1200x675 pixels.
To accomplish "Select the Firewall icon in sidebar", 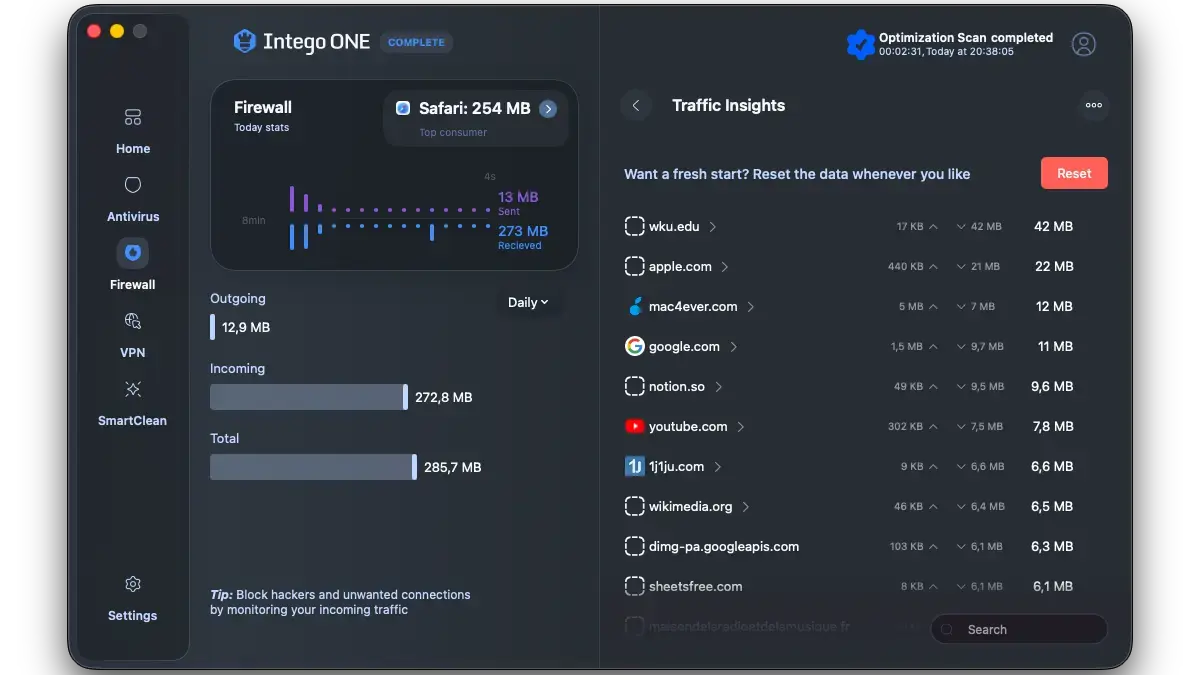I will pos(132,253).
